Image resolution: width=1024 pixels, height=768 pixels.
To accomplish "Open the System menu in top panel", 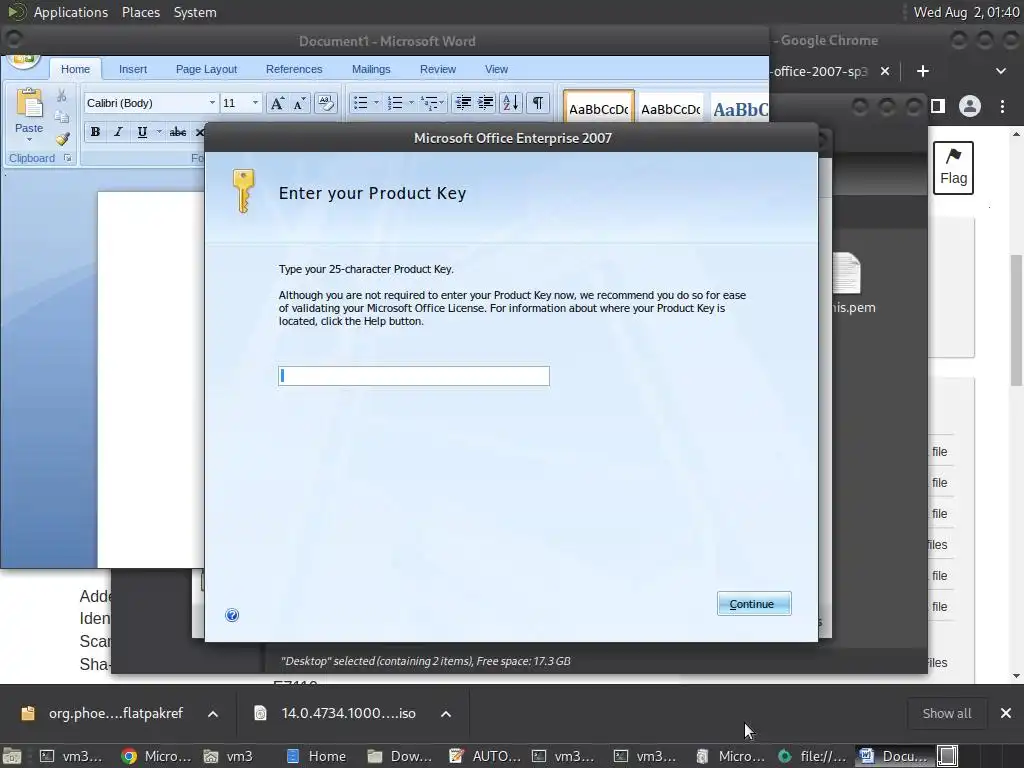I will 195,12.
